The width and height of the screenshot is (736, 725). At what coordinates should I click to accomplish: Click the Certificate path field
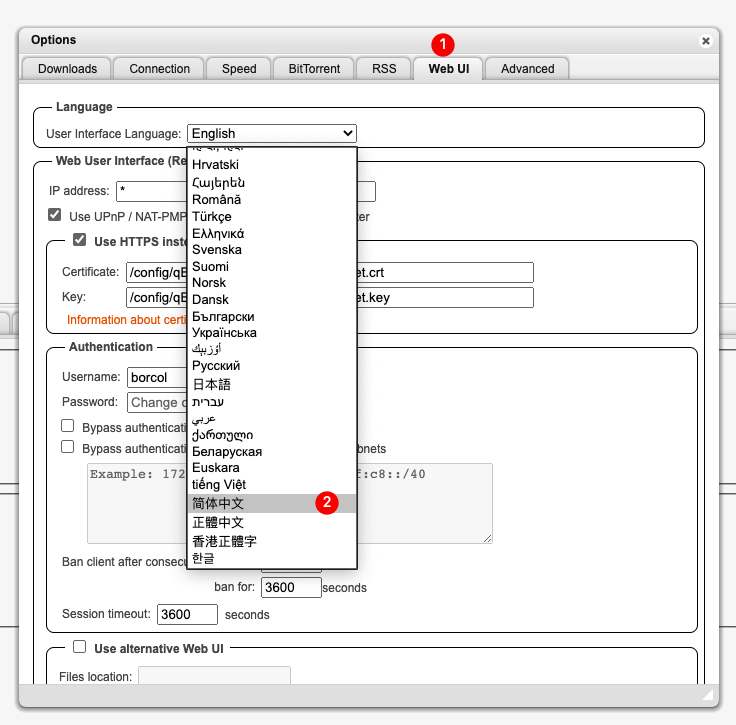(x=330, y=273)
